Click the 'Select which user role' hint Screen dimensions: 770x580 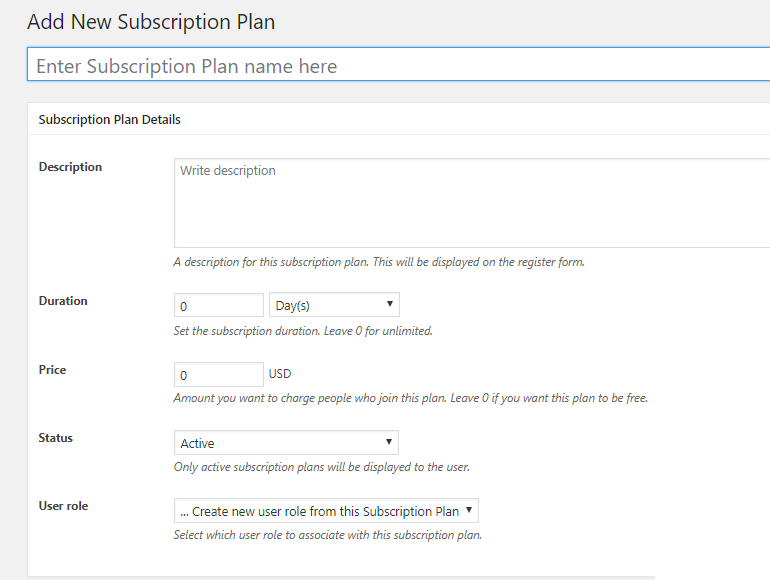tap(328, 535)
